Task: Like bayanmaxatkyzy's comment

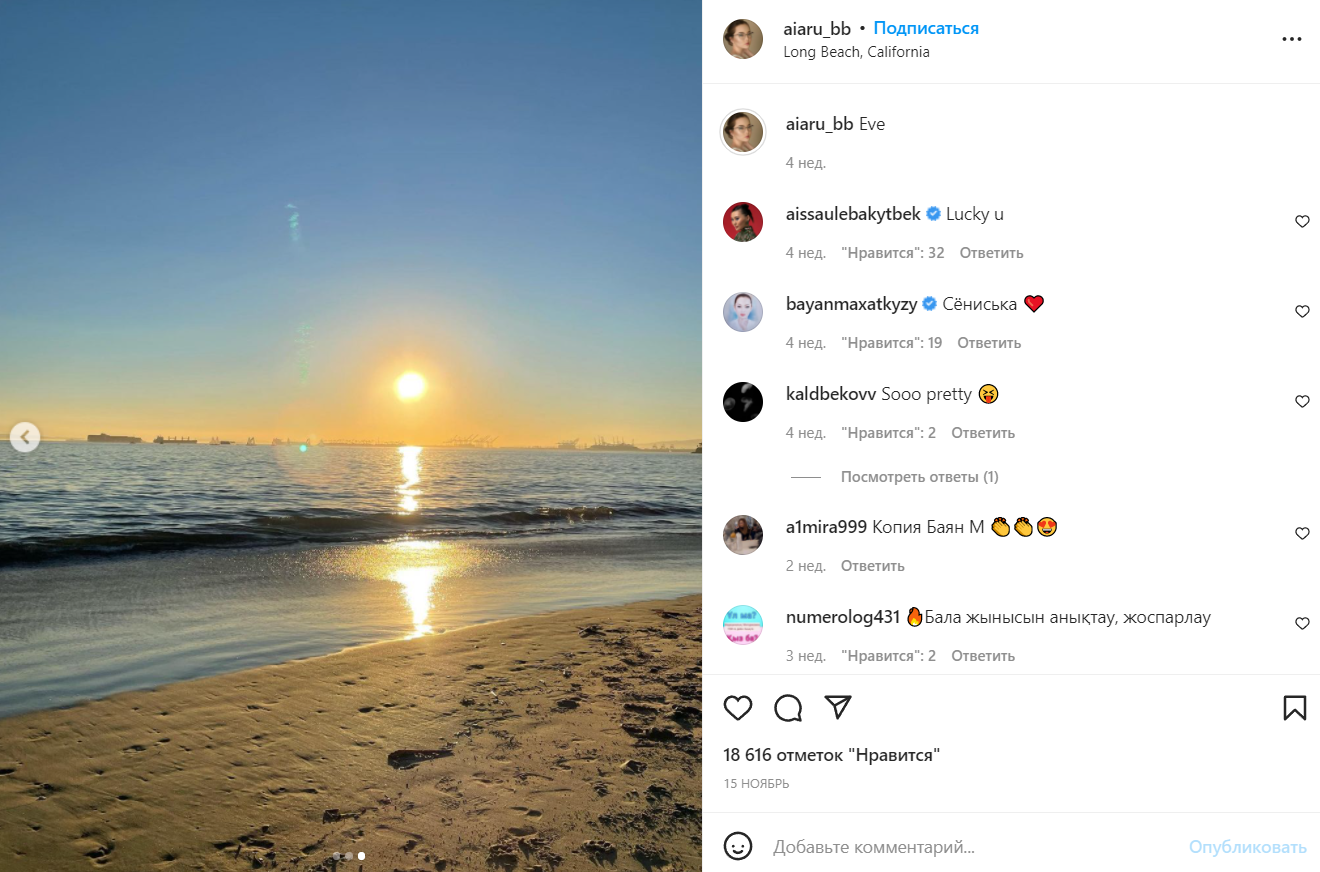Action: (x=1302, y=312)
